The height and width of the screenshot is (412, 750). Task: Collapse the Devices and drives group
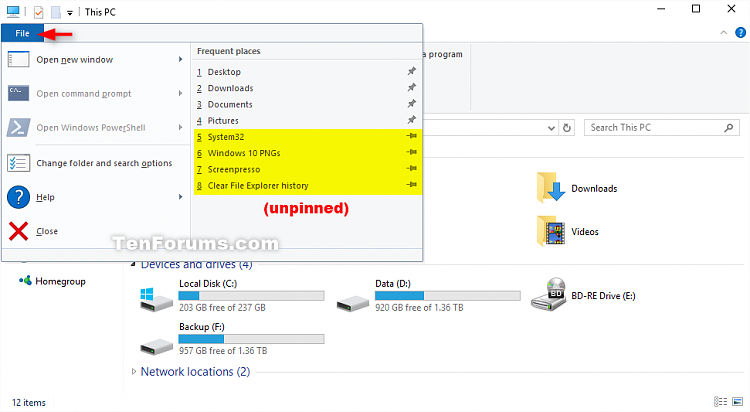[134, 264]
